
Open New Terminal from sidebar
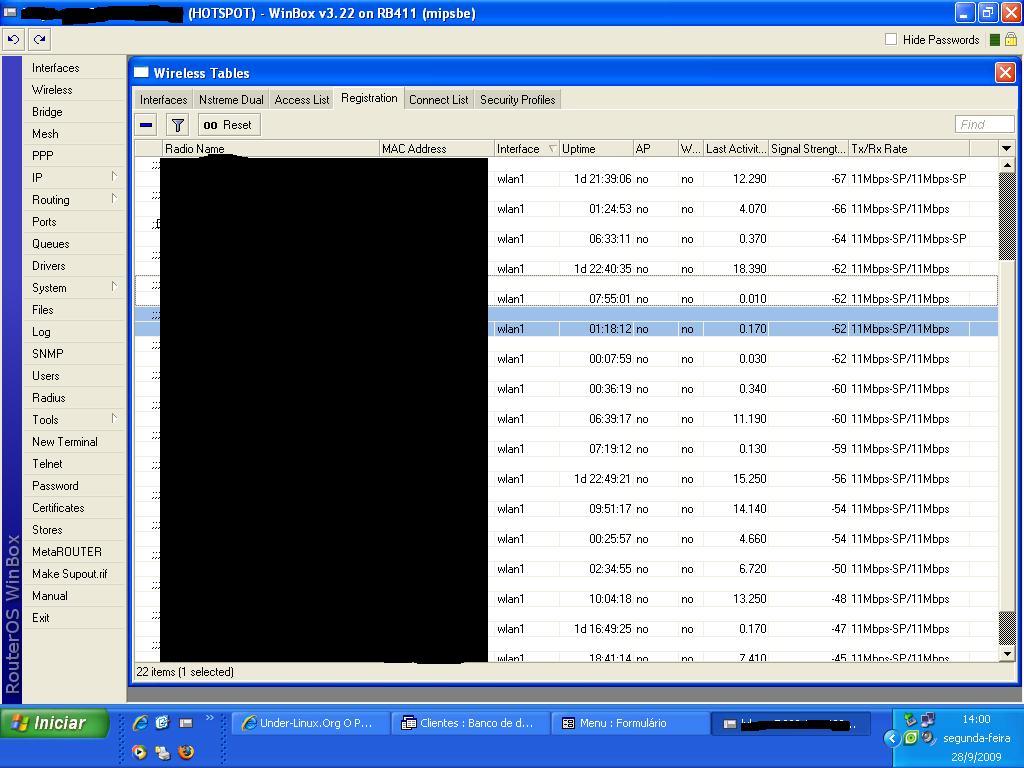(65, 442)
